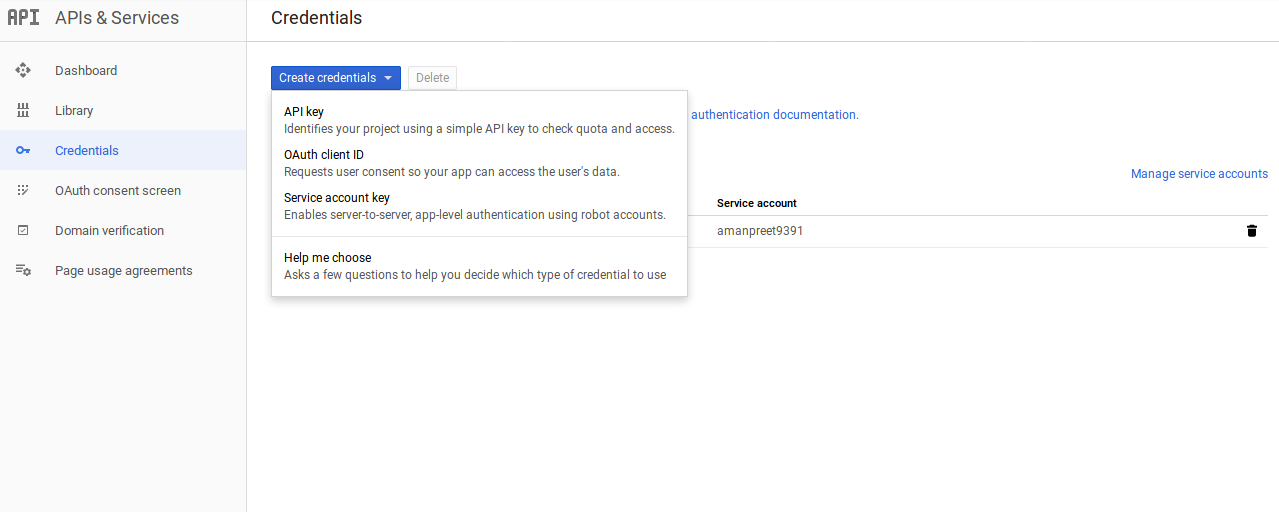Click the disabled Delete button
1279x512 pixels.
[x=432, y=78]
